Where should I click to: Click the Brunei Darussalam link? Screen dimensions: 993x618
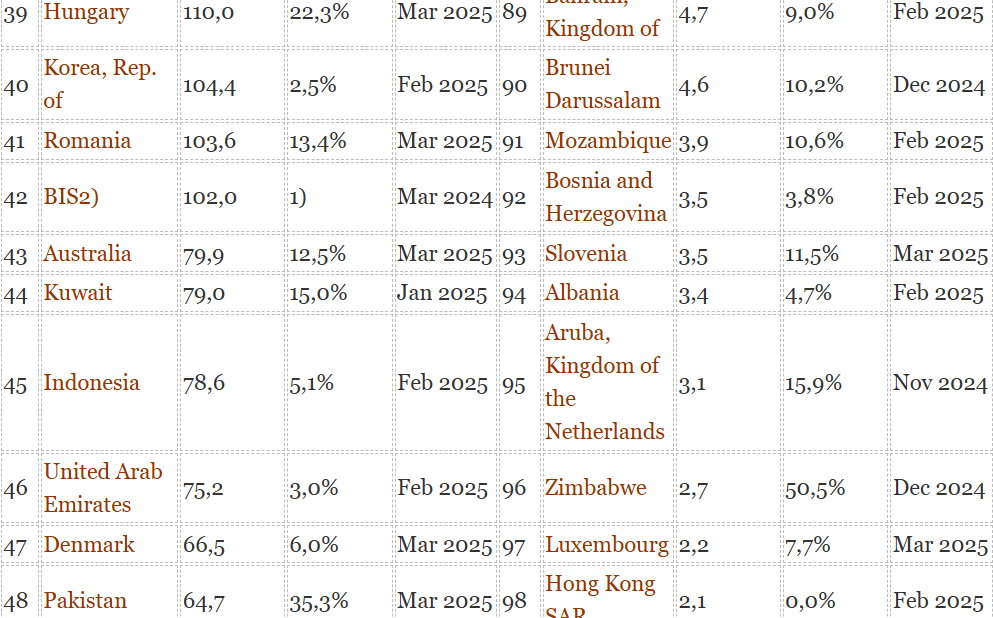click(603, 84)
